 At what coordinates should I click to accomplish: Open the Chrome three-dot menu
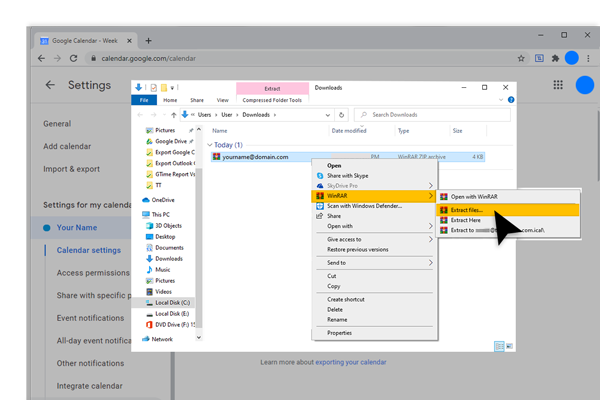click(588, 58)
